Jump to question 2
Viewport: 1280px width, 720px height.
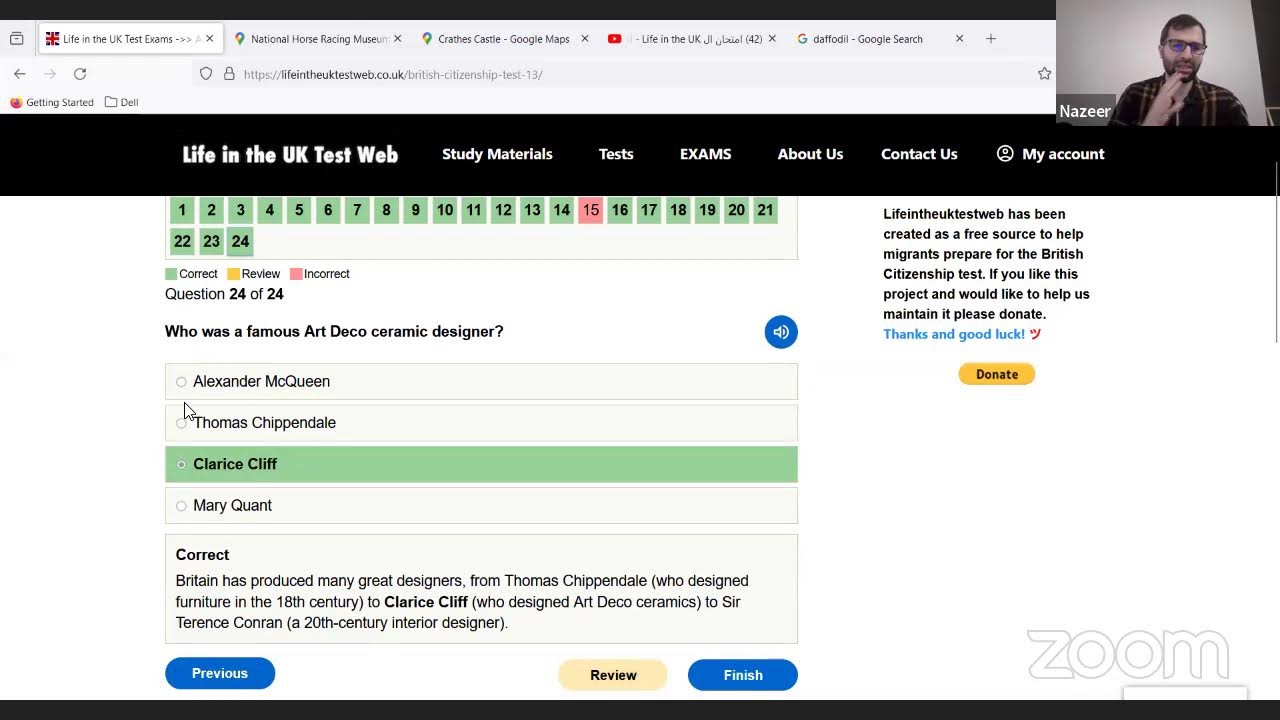tap(211, 210)
